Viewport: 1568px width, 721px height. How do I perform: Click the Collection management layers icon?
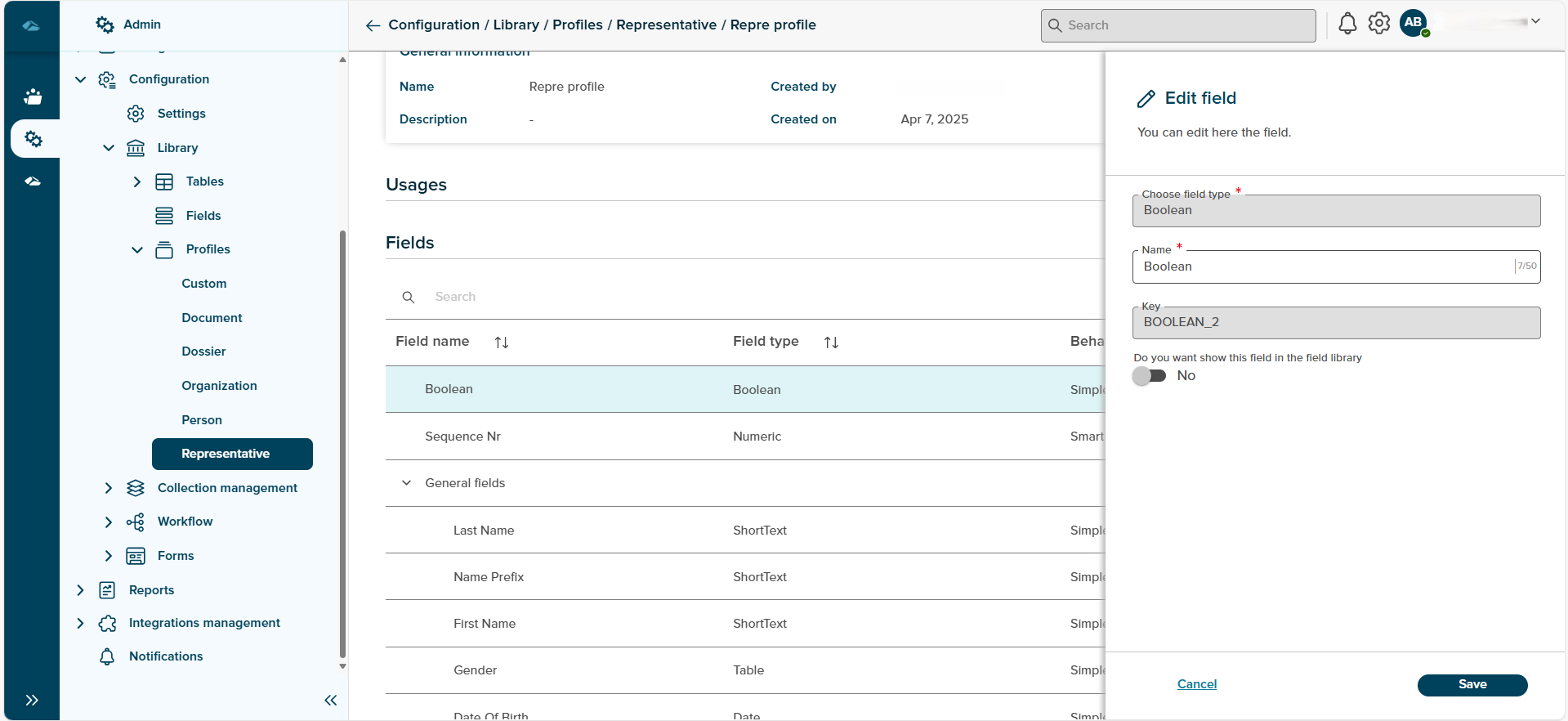(136, 488)
